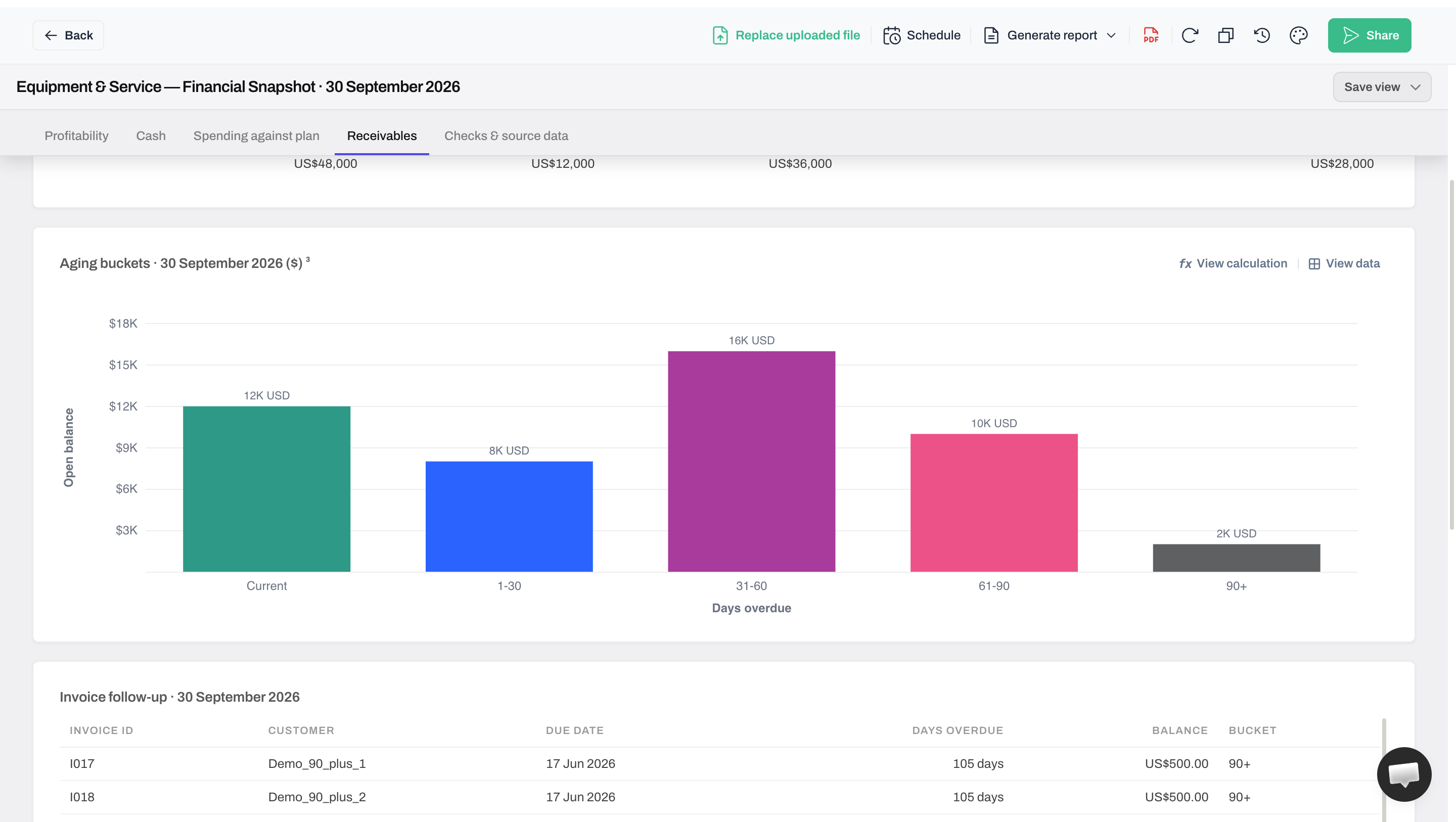Select the Receivables tab

tap(382, 135)
